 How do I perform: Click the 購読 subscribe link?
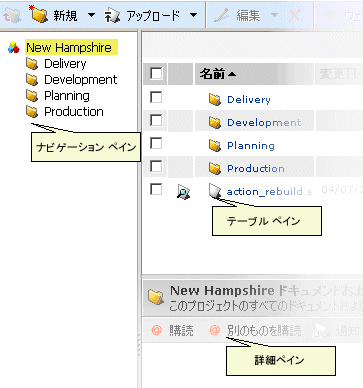(x=181, y=331)
